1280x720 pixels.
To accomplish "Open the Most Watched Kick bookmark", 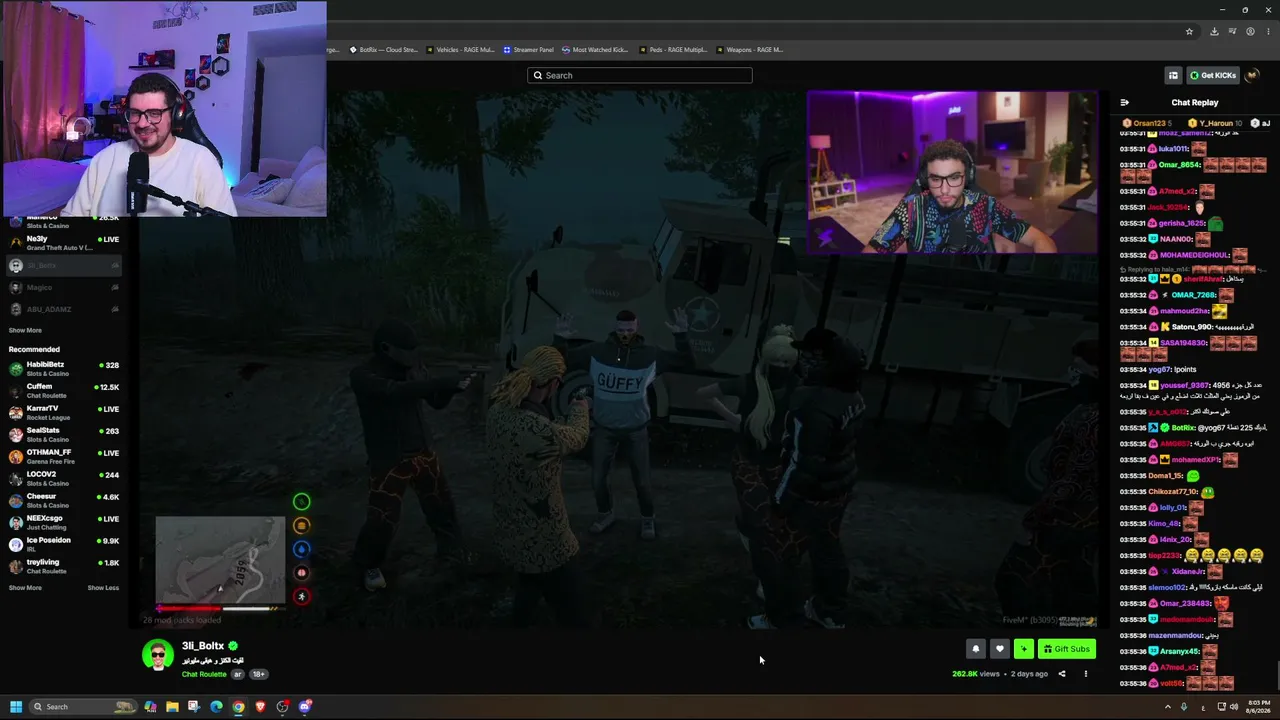I will click(594, 49).
